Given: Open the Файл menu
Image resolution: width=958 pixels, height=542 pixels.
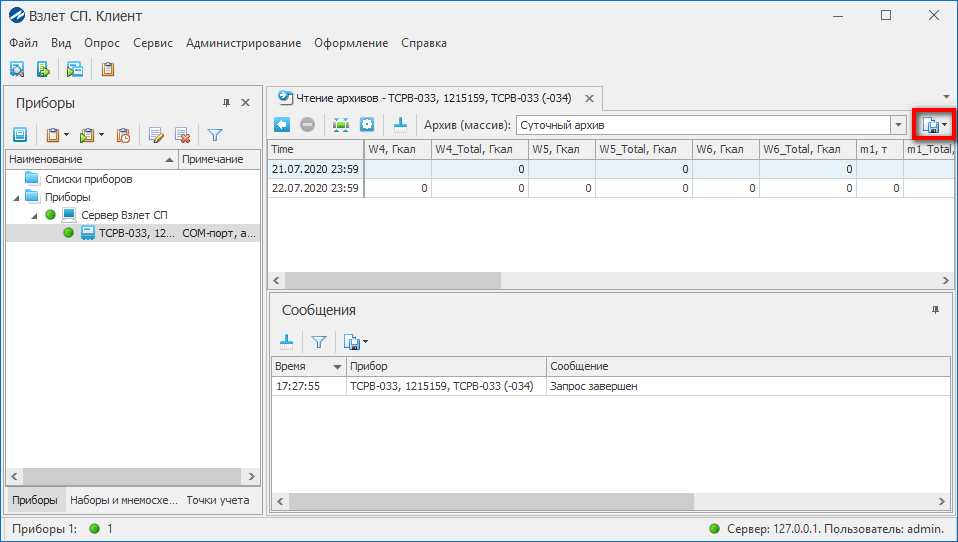Looking at the screenshot, I should (24, 43).
